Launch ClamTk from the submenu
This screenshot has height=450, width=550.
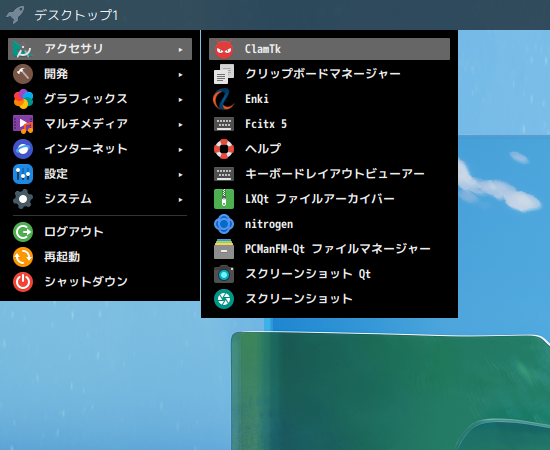point(329,49)
